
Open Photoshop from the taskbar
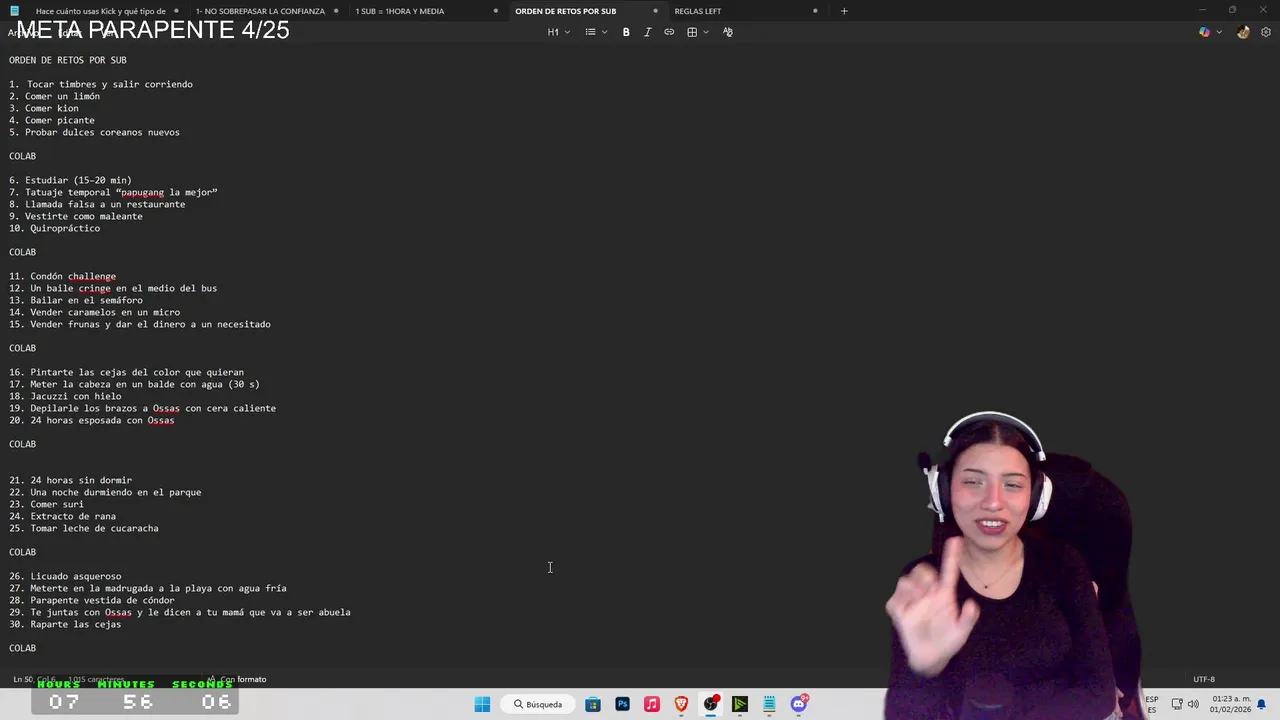[622, 704]
